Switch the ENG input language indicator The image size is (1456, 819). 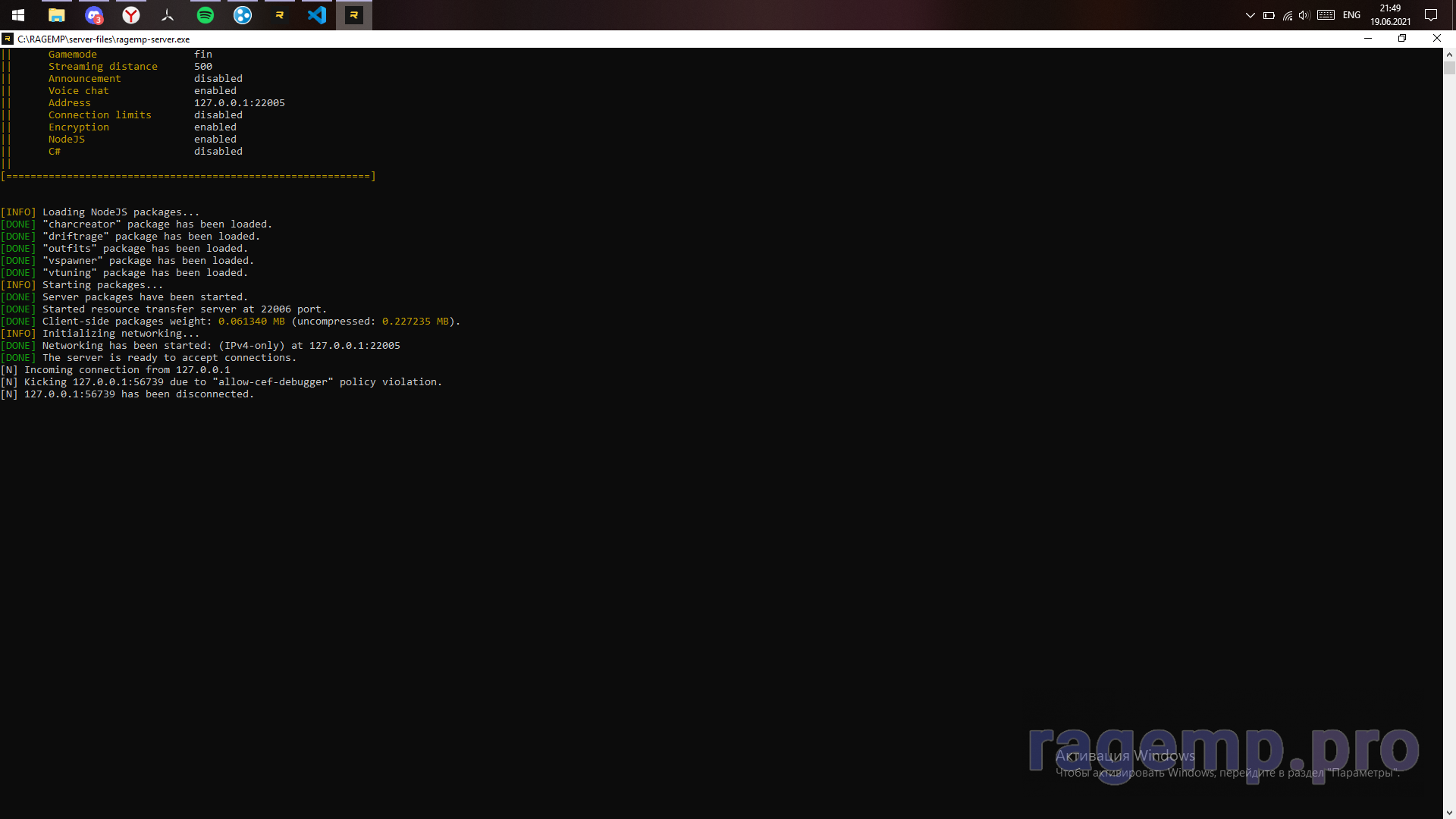point(1351,15)
